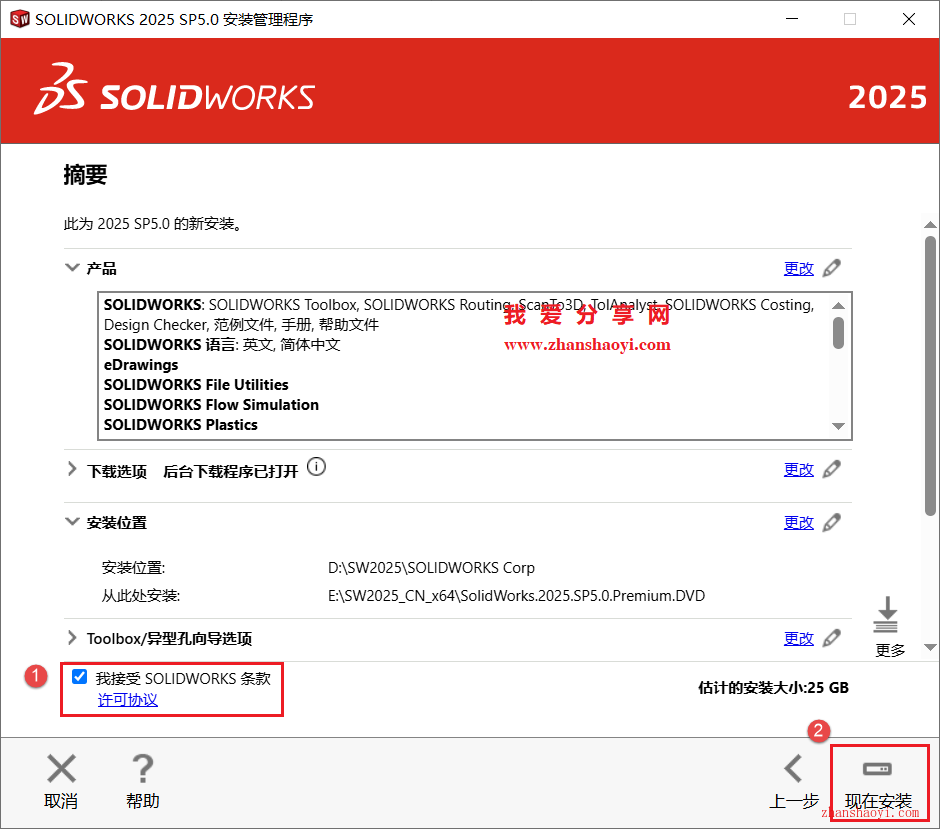Screen dimensions: 940x829
Task: Click the 取消 X icon
Action: (61, 768)
